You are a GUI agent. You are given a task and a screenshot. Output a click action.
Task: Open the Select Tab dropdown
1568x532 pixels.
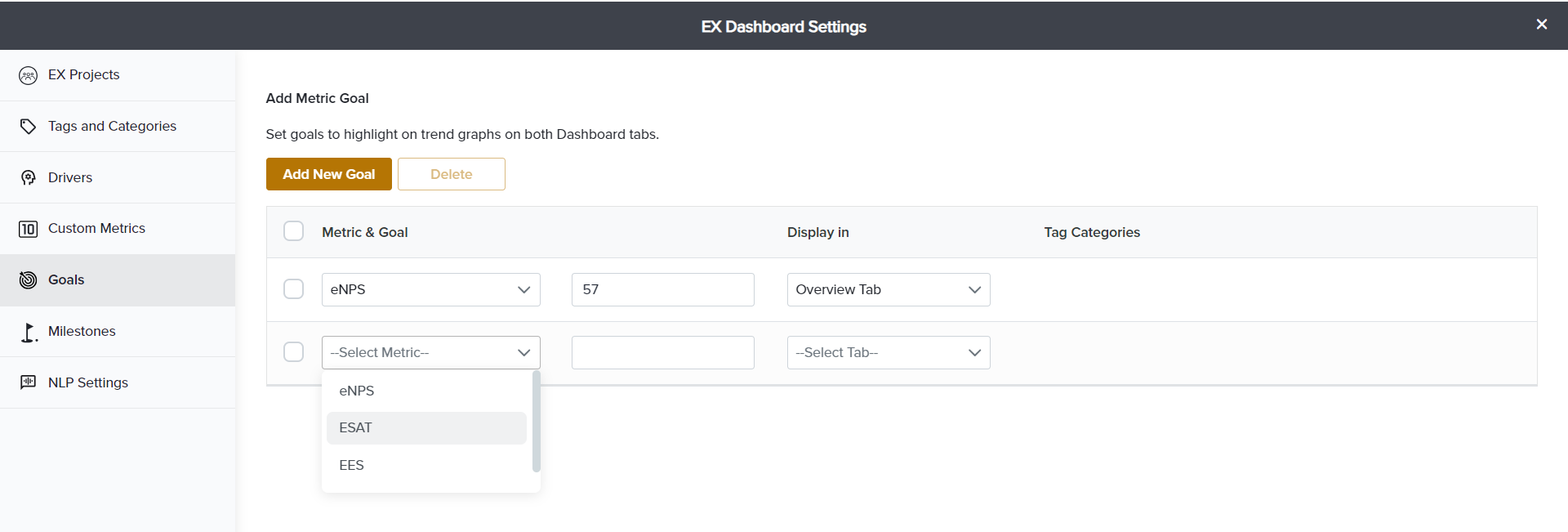[x=888, y=352]
